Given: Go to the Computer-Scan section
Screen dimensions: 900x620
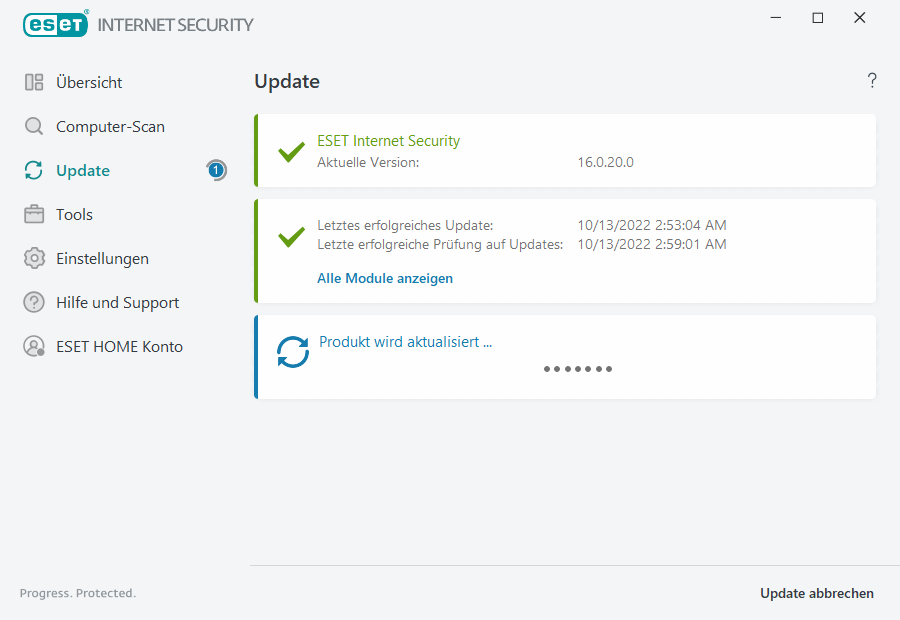Looking at the screenshot, I should click(x=110, y=127).
